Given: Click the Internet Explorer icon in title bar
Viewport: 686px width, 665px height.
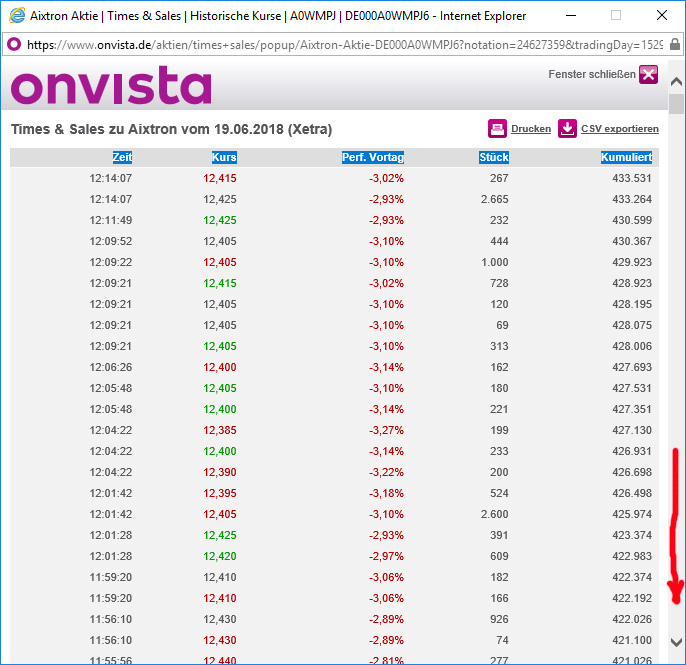Looking at the screenshot, I should 17,15.
